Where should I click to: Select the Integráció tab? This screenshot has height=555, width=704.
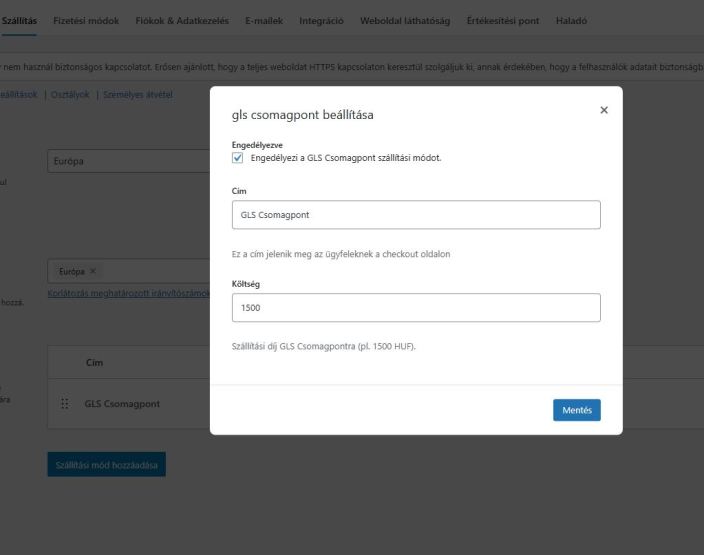[x=322, y=21]
